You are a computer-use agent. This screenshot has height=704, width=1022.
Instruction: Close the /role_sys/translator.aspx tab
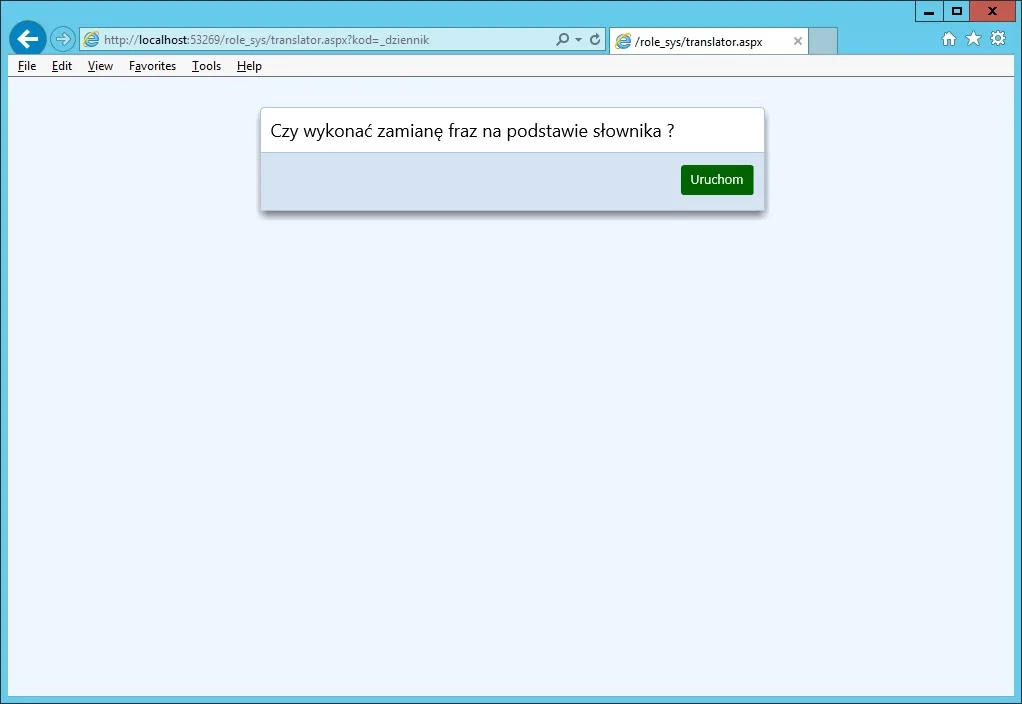798,41
